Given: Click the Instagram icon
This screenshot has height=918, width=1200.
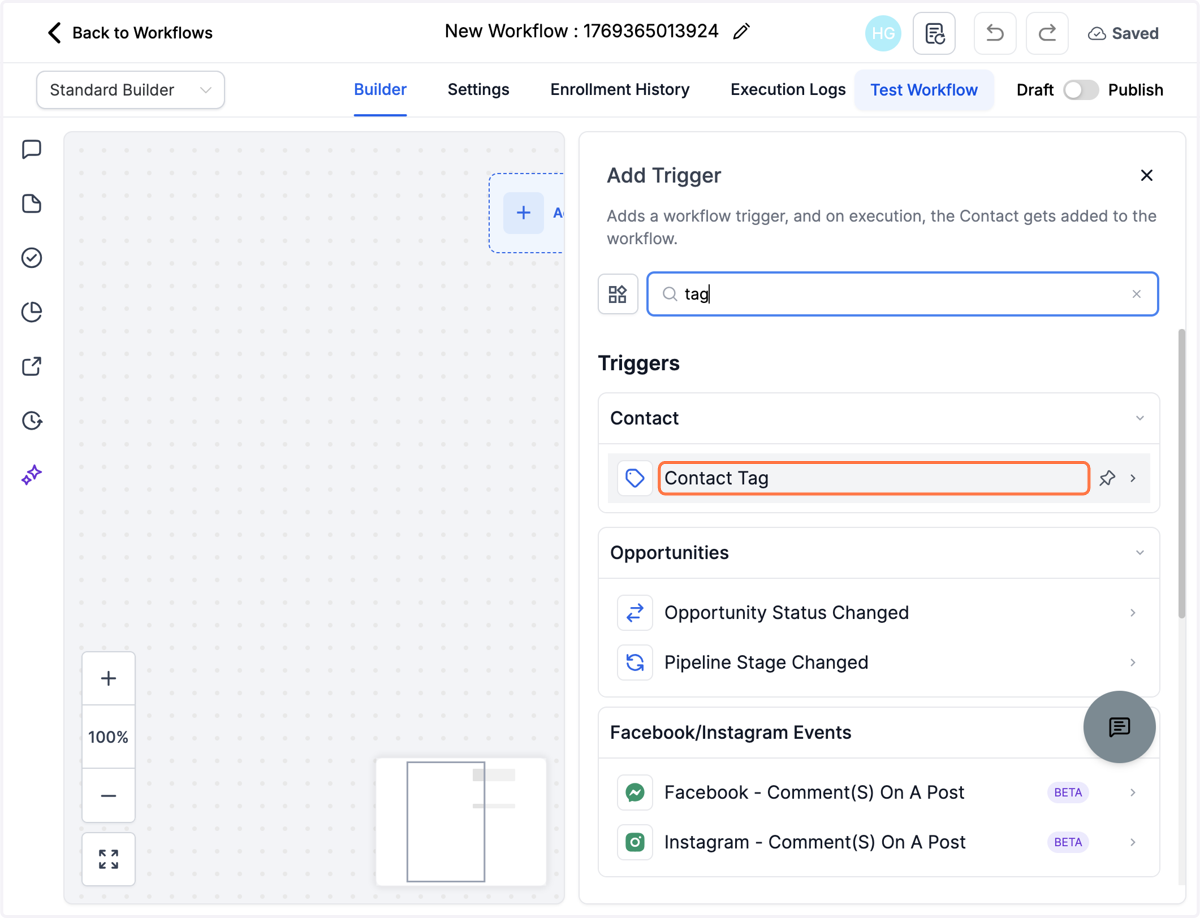Looking at the screenshot, I should (635, 843).
